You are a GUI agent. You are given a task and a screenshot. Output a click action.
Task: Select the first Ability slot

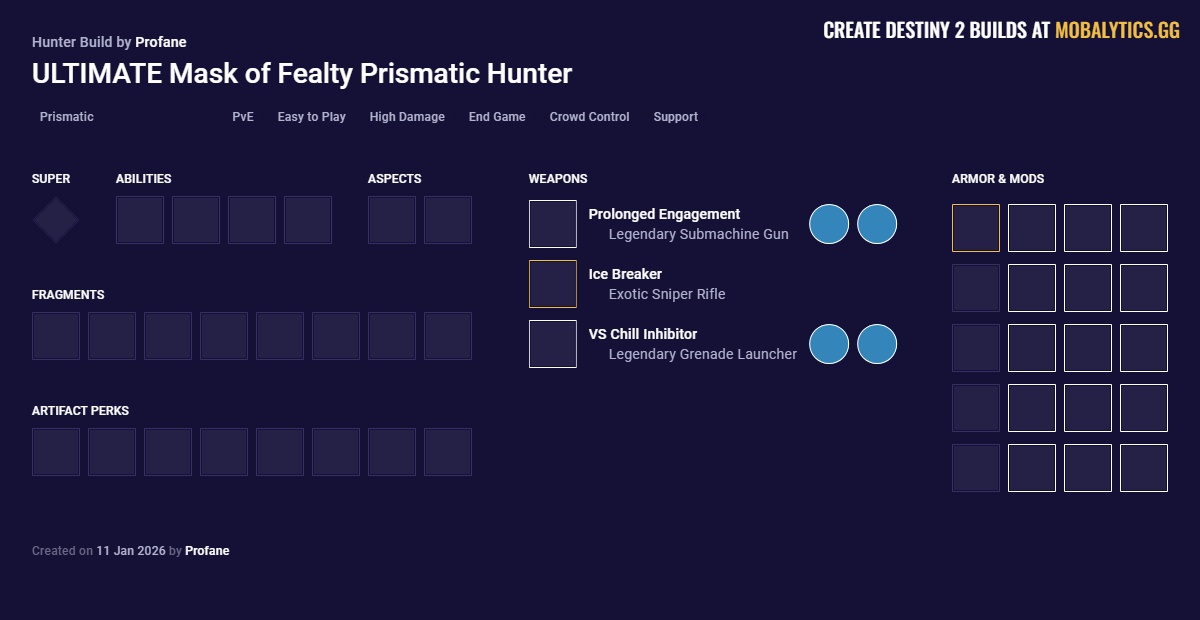[x=140, y=218]
